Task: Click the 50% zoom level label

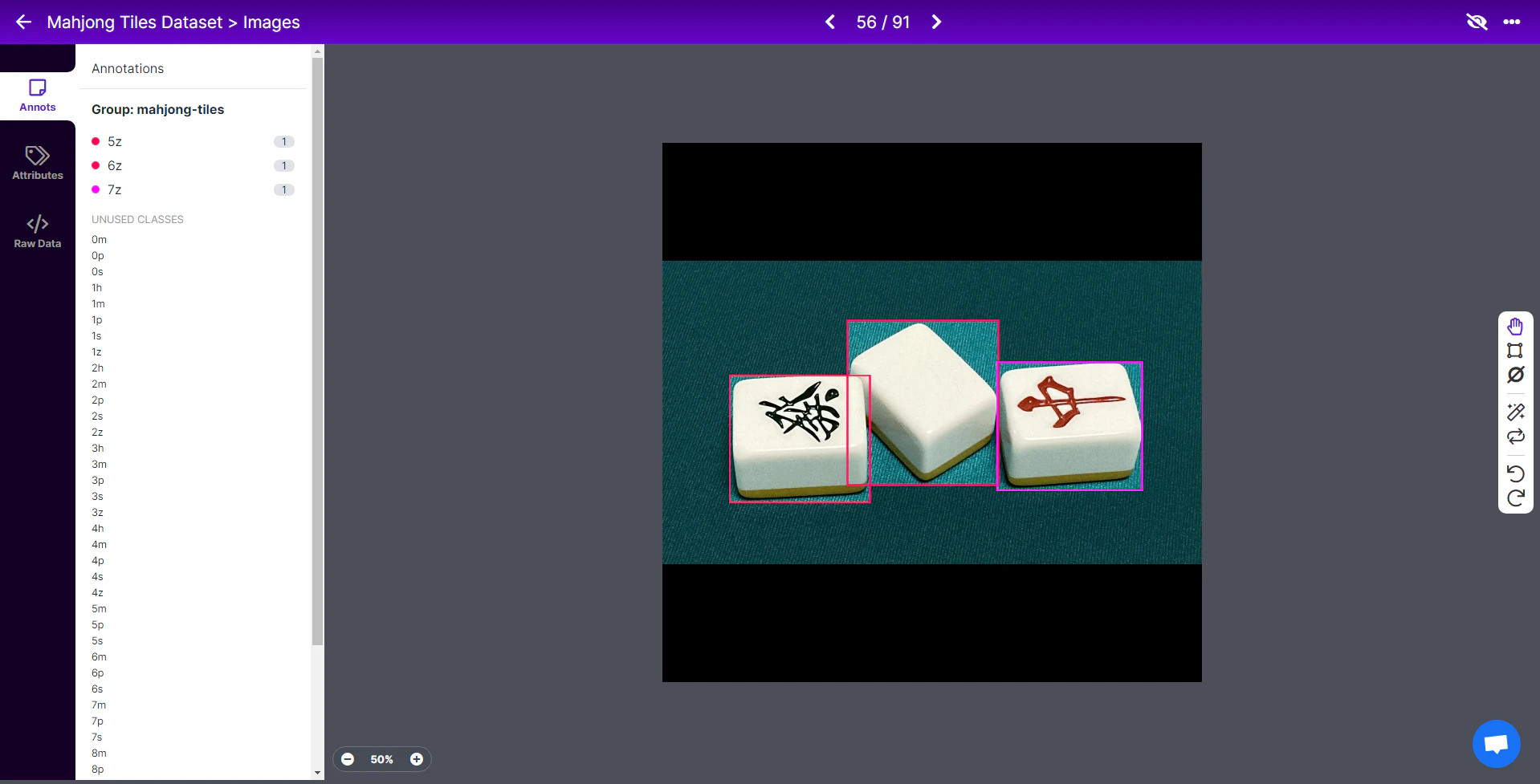Action: click(381, 759)
